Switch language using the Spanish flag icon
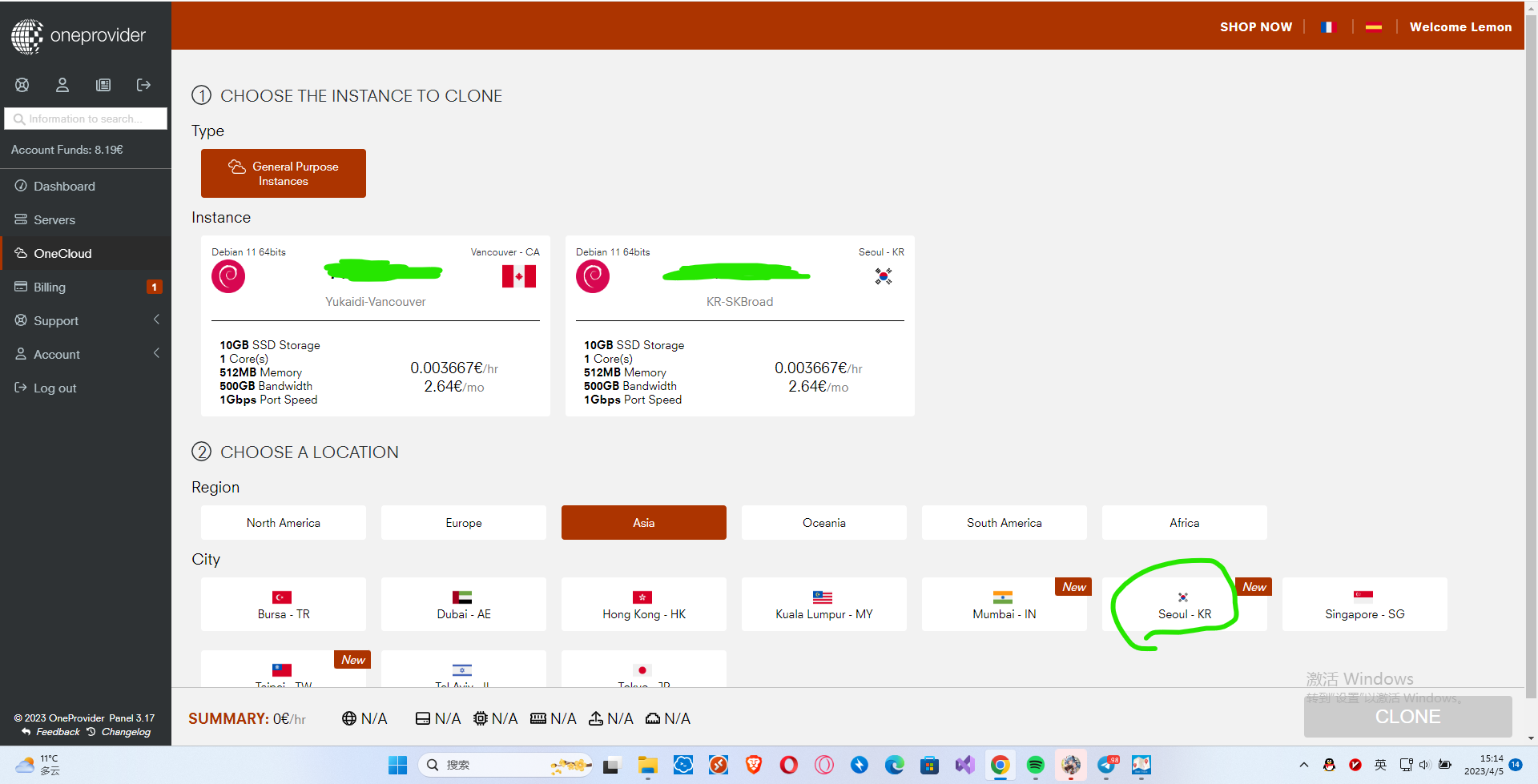This screenshot has width=1538, height=784. tap(1373, 27)
